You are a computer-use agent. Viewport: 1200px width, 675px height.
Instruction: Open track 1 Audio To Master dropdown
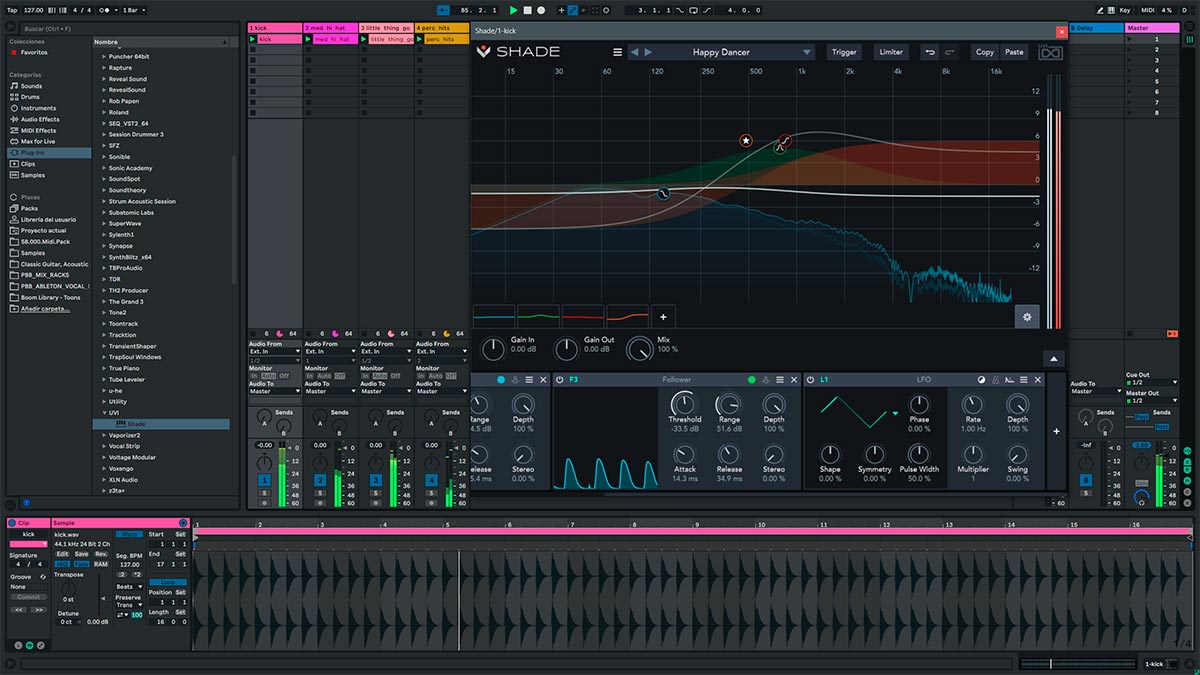[x=275, y=391]
